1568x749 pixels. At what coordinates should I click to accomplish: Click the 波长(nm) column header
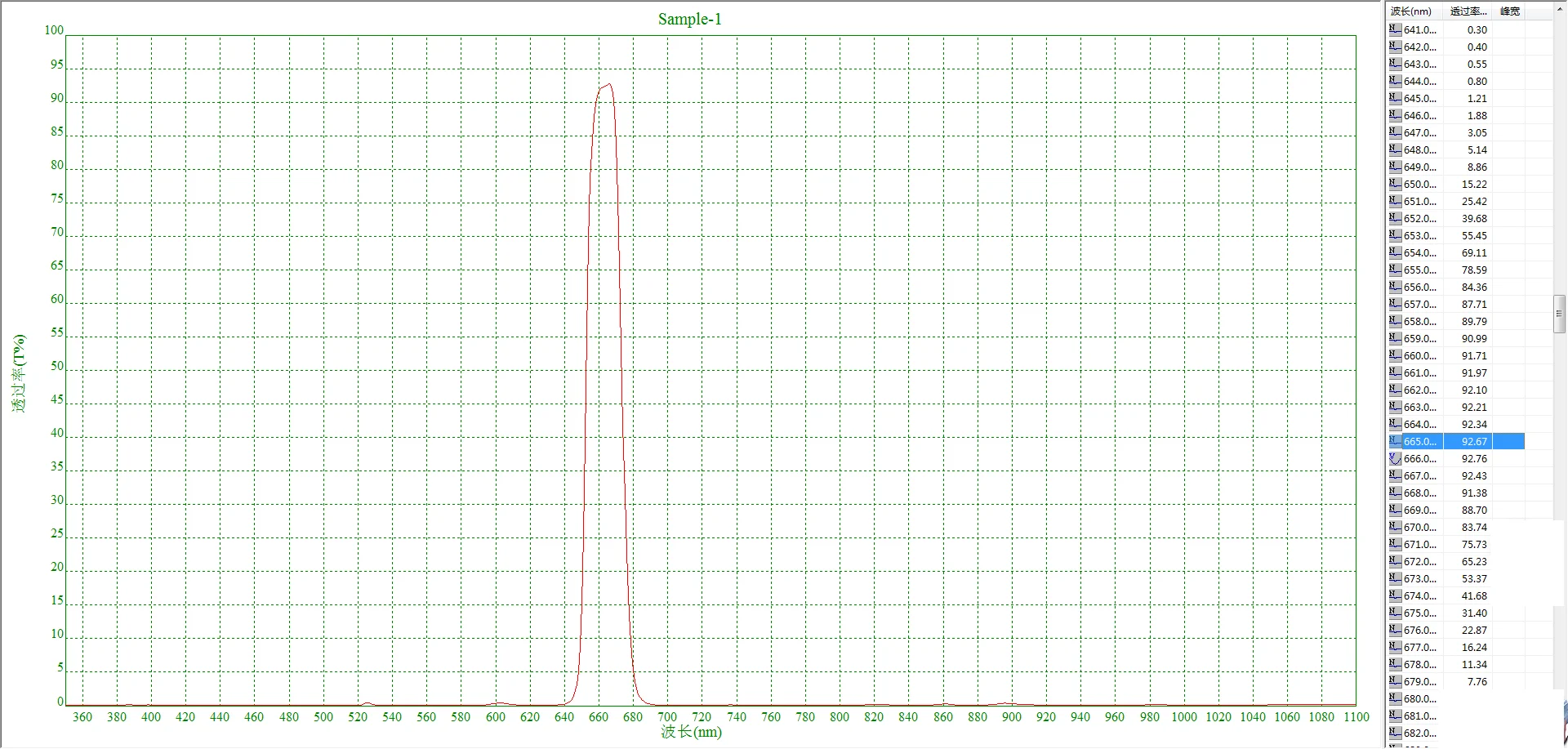click(1412, 11)
